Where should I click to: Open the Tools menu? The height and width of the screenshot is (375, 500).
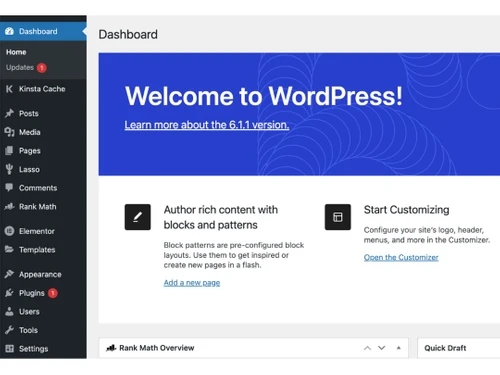pyautogui.click(x=43, y=330)
